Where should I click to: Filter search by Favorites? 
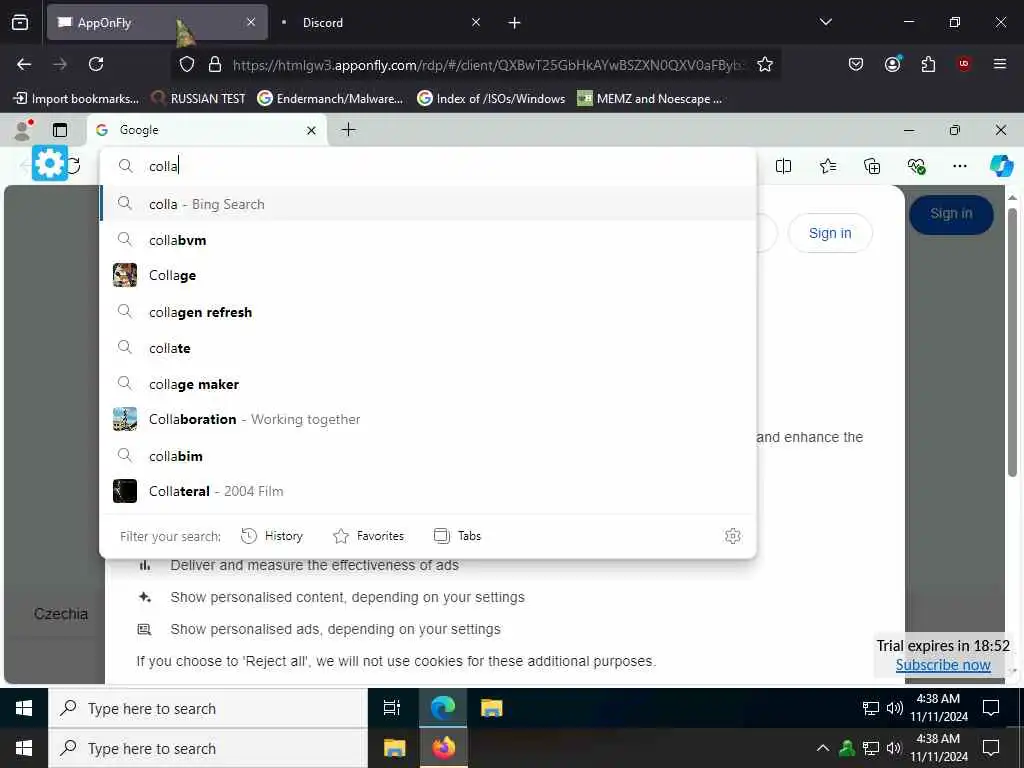[x=368, y=536]
